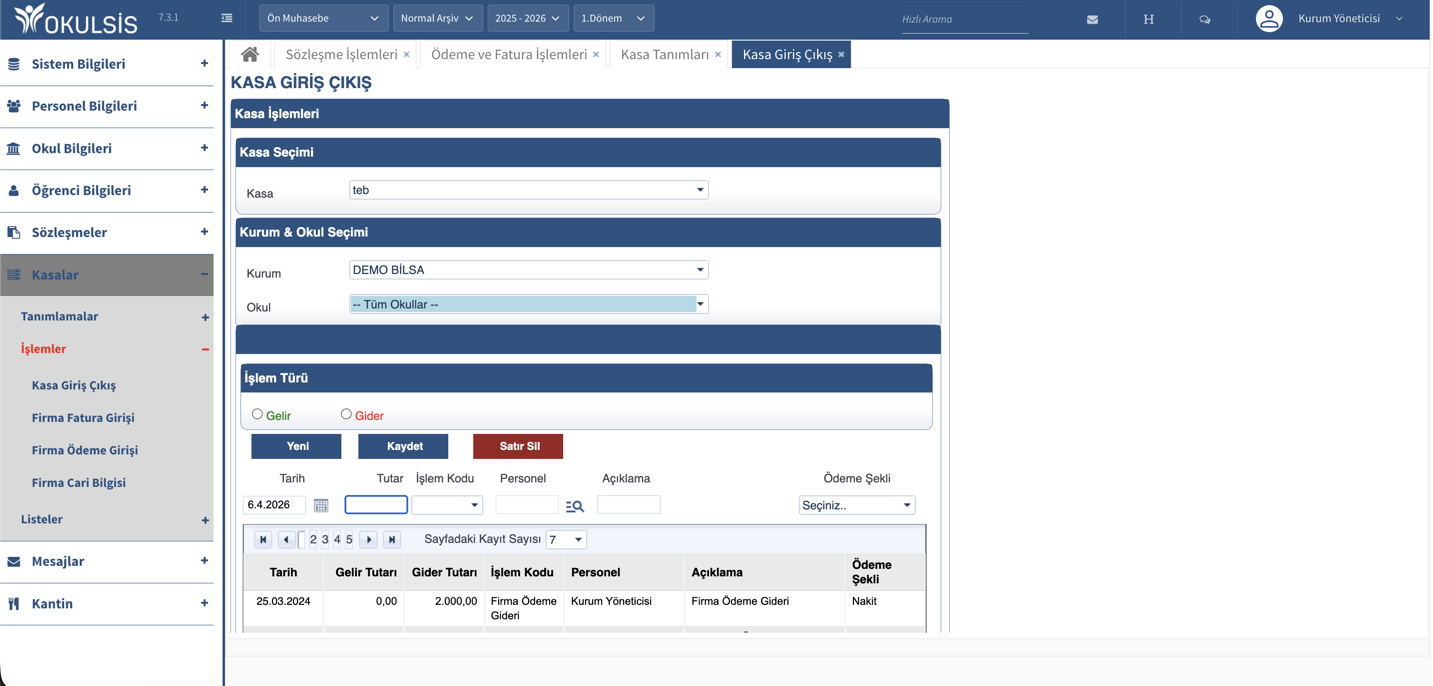Open Firma Fatura Girişi menu item
1433x686 pixels.
[83, 418]
